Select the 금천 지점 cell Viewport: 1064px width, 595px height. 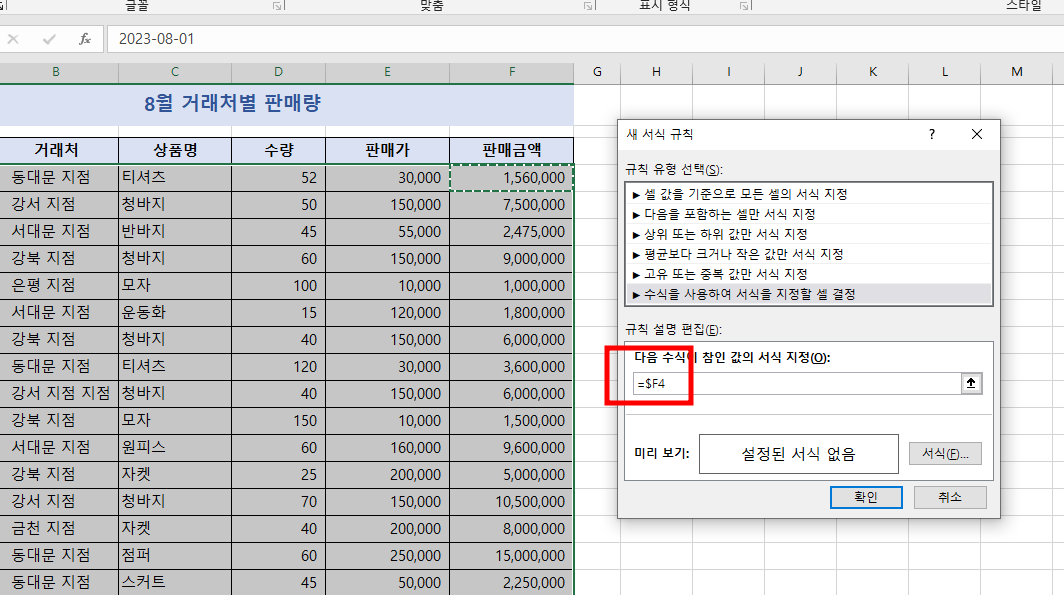click(59, 529)
